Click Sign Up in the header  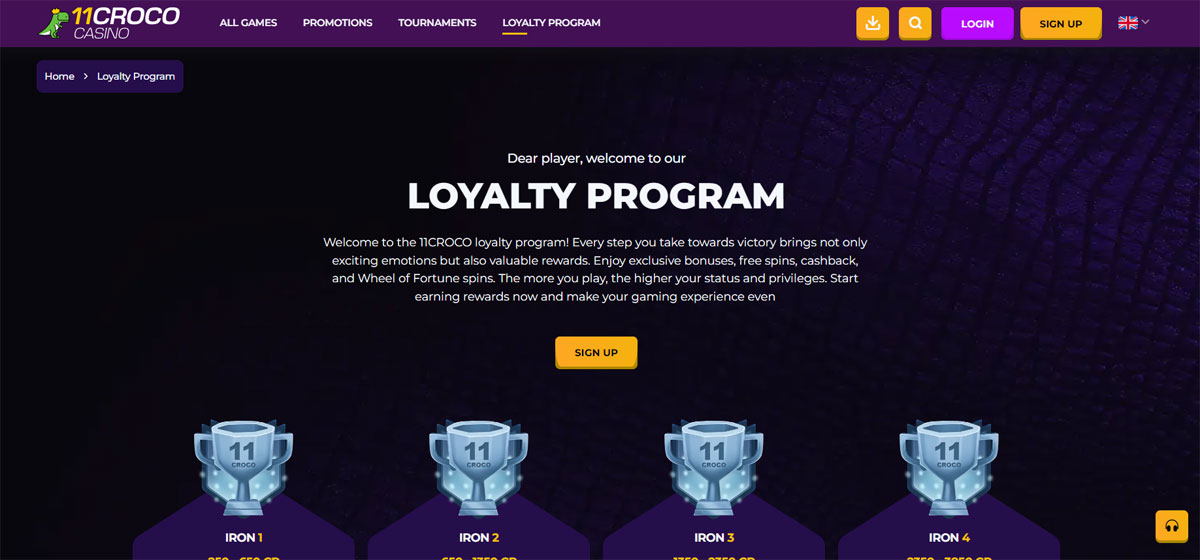click(1060, 23)
